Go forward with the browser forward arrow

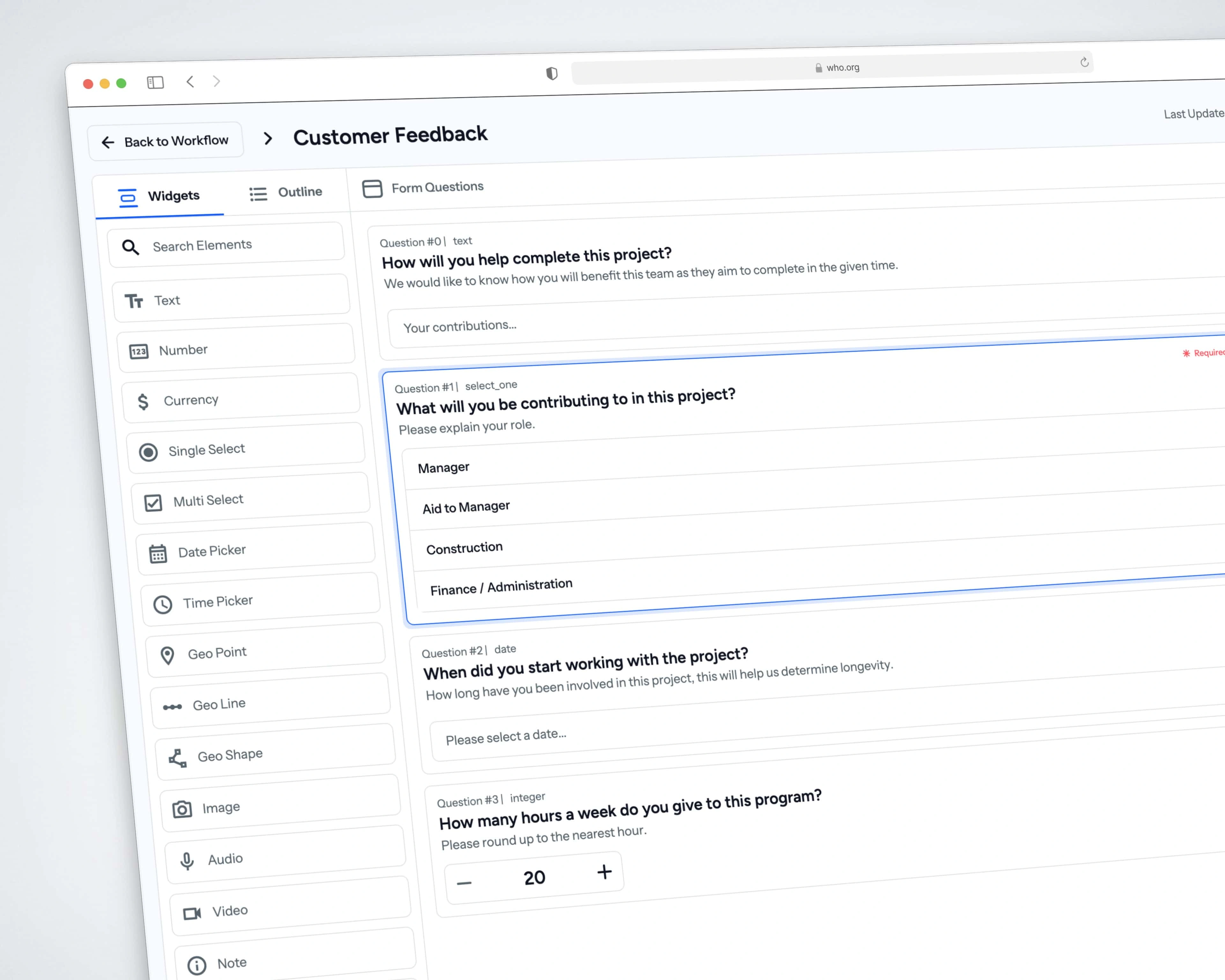[217, 81]
